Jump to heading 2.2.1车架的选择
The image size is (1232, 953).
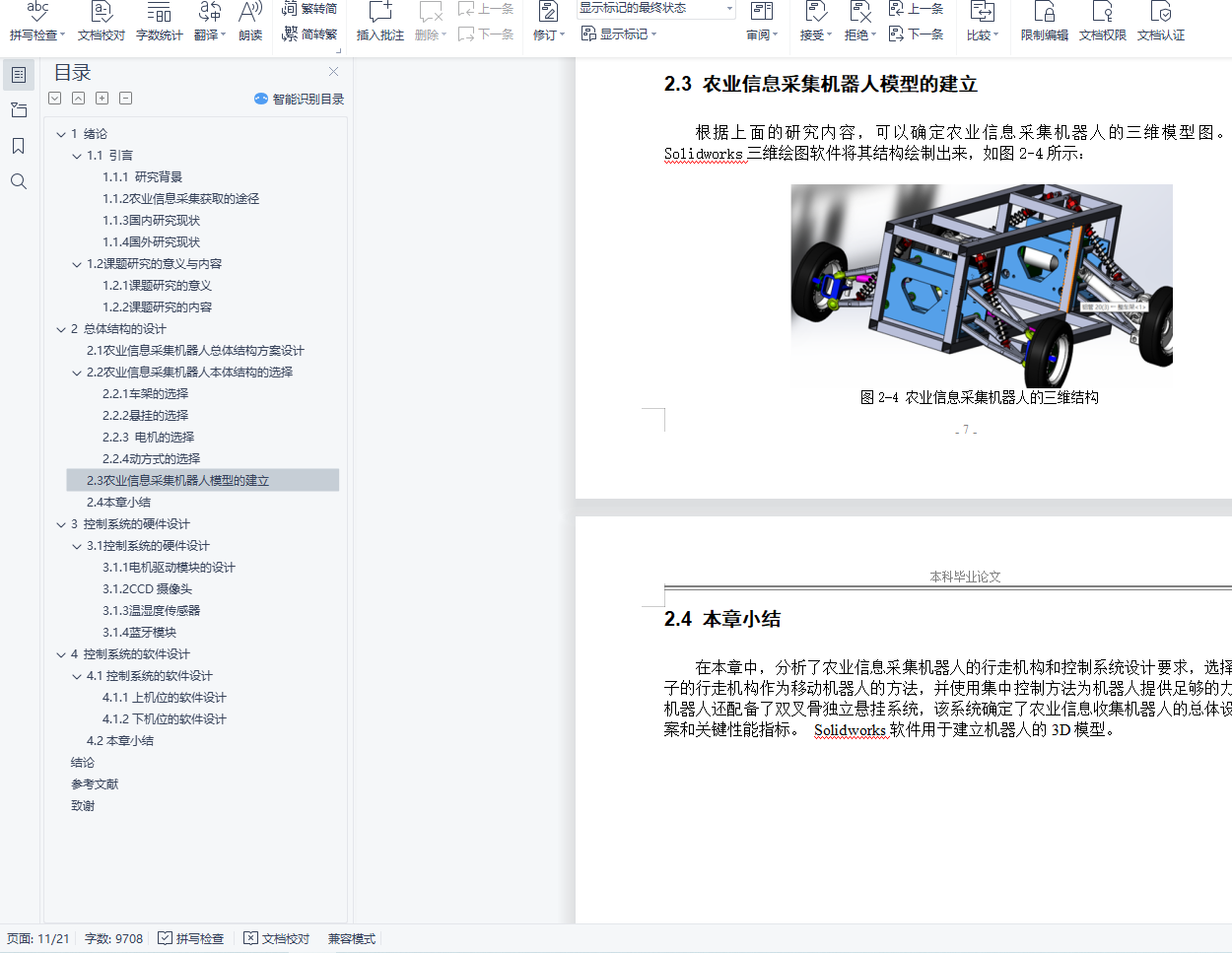[x=146, y=394]
